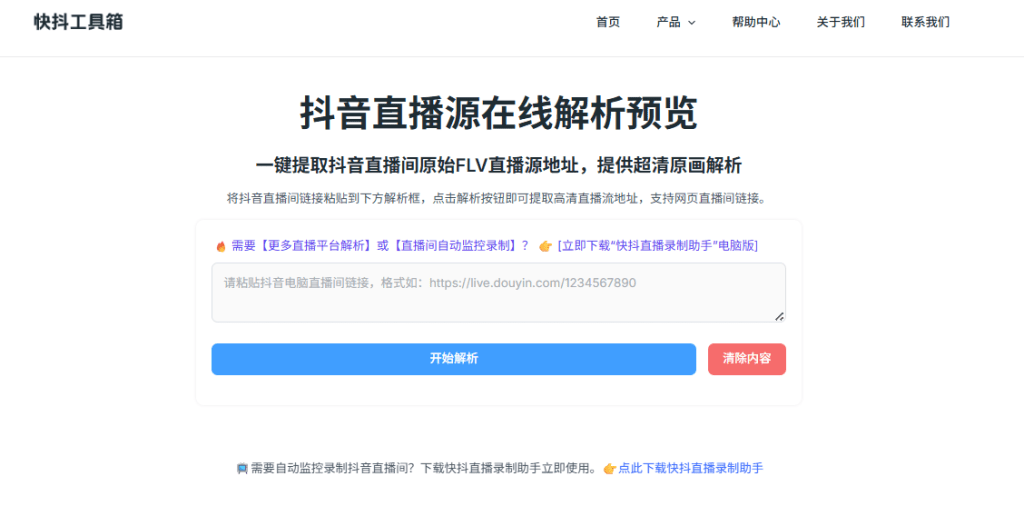Open 点此下载快抖直播录制助手 link

[691, 468]
